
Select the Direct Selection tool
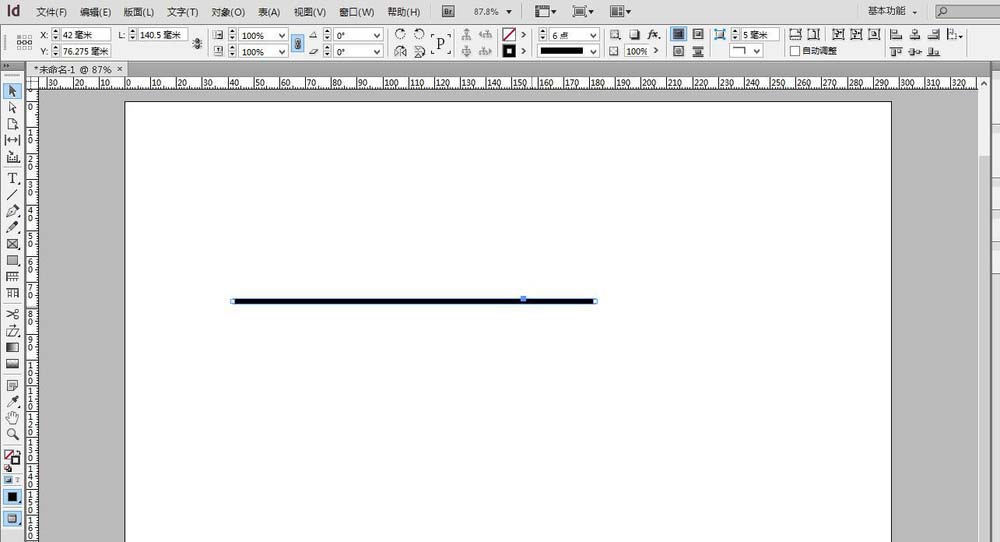tap(13, 107)
